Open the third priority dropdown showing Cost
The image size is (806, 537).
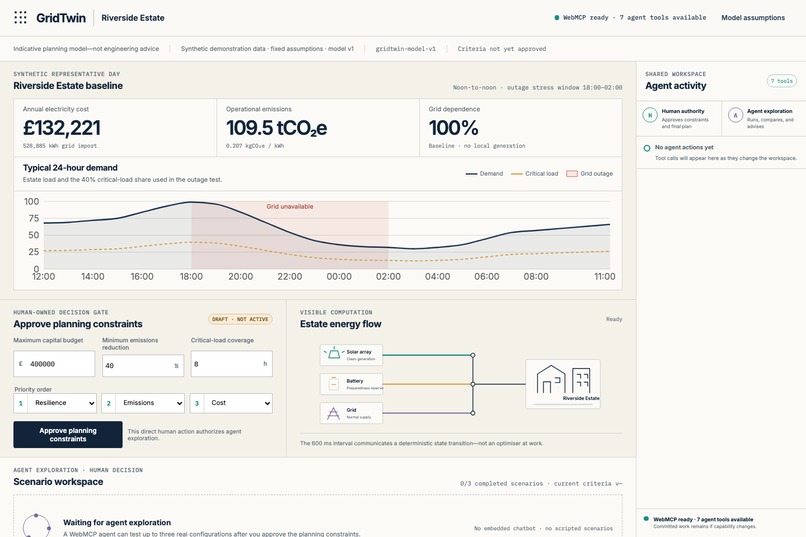(231, 403)
